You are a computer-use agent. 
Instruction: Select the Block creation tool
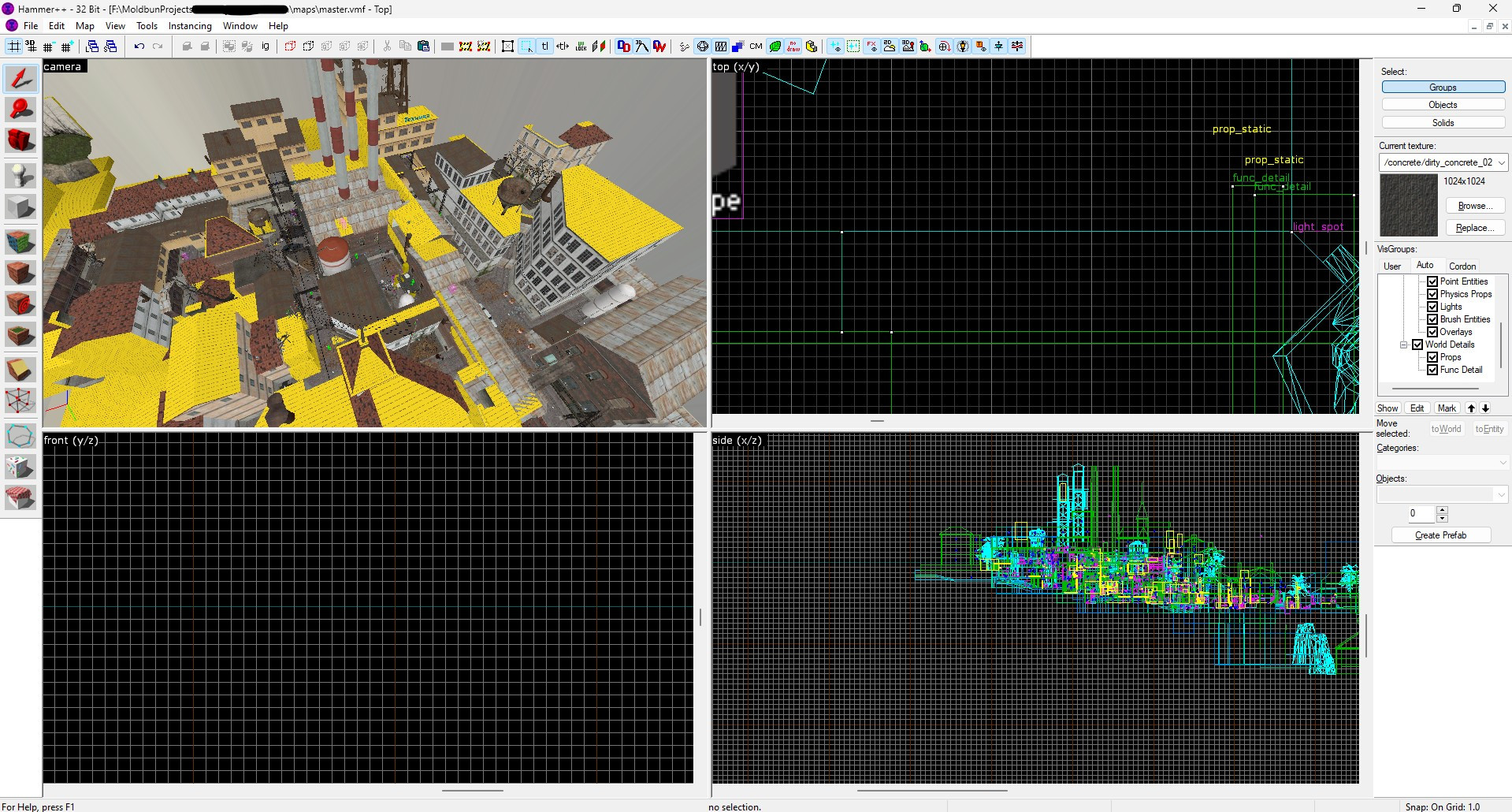[x=20, y=207]
